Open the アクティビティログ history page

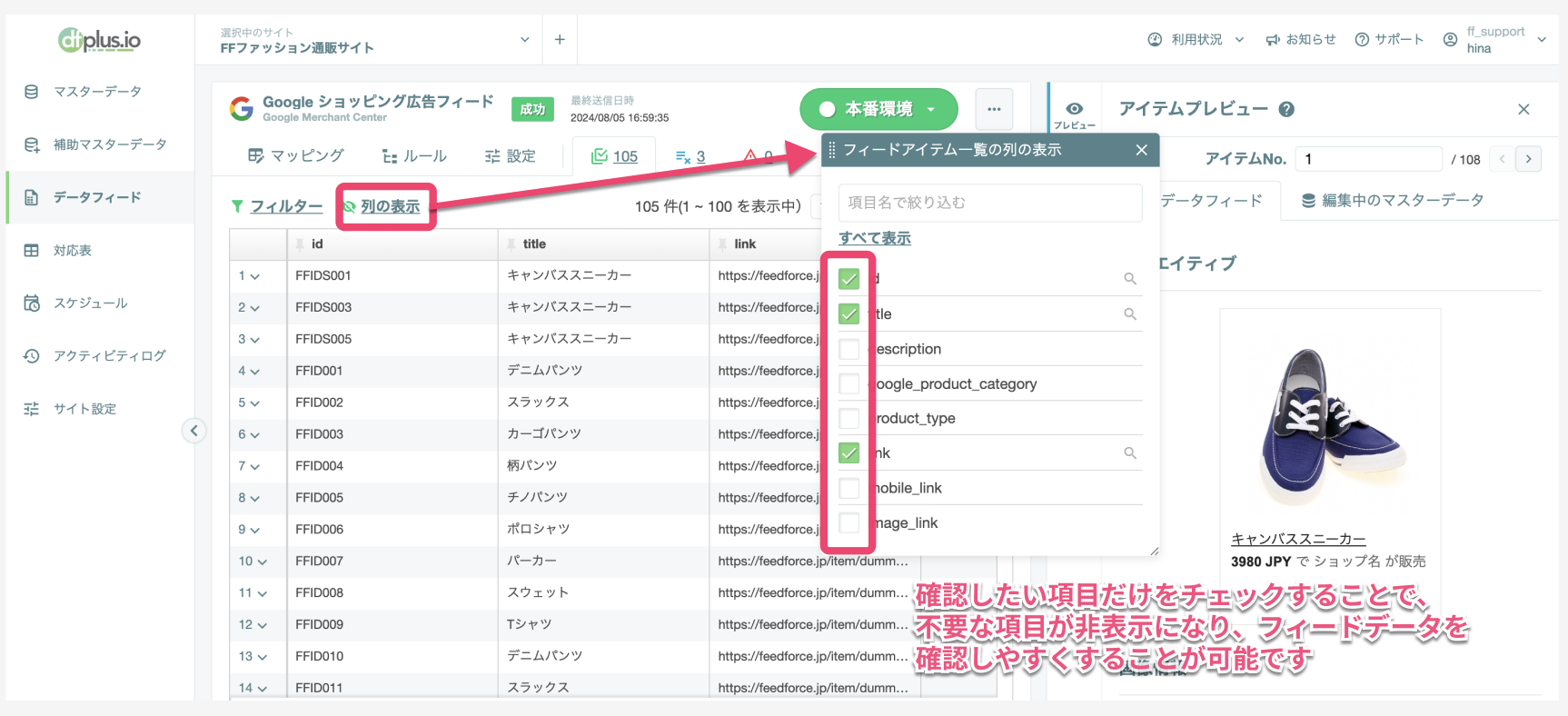[109, 356]
